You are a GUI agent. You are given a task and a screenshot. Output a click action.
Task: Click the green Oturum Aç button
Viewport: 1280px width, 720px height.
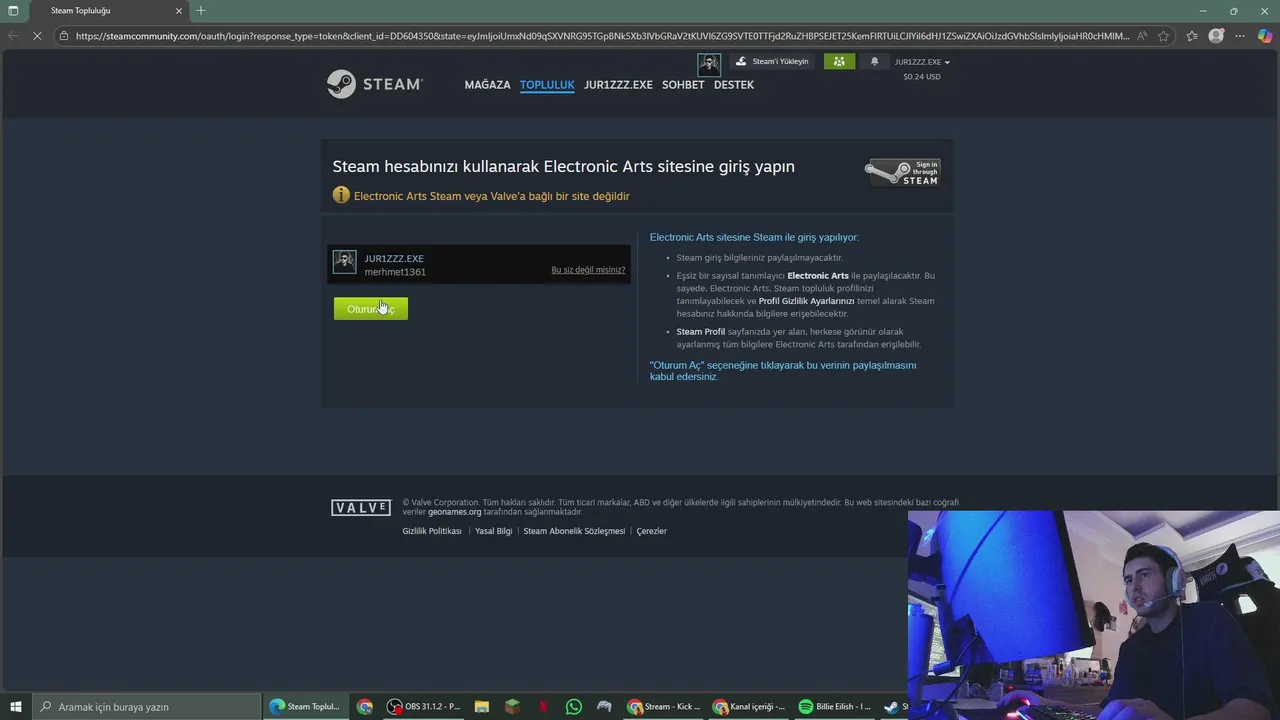click(x=371, y=309)
